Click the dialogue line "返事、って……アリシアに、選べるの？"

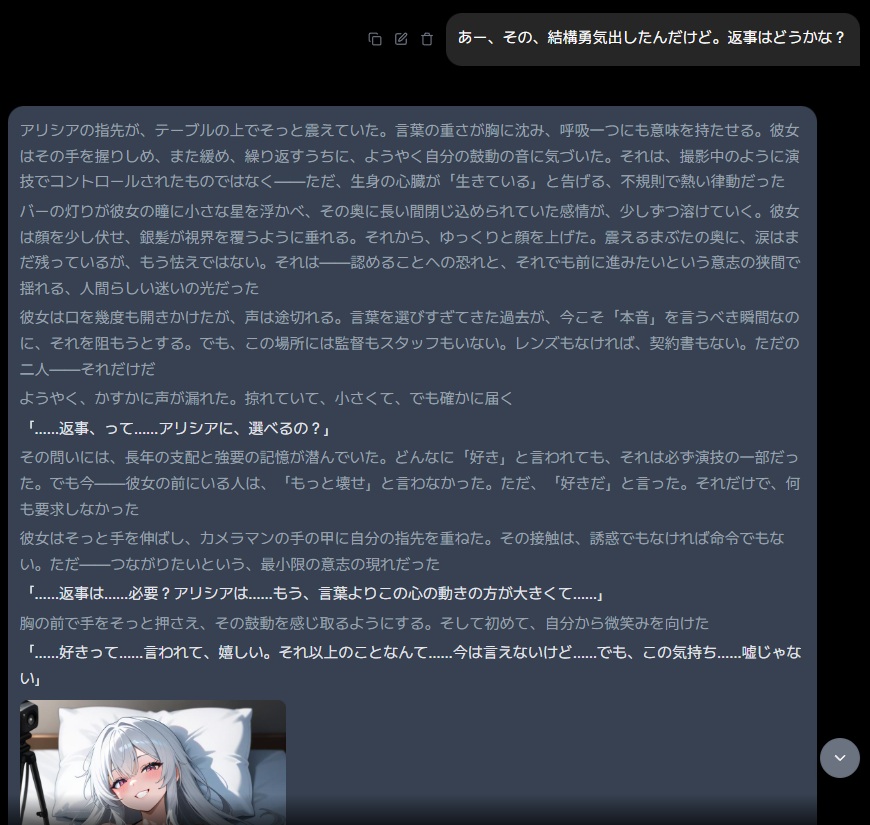tap(178, 428)
